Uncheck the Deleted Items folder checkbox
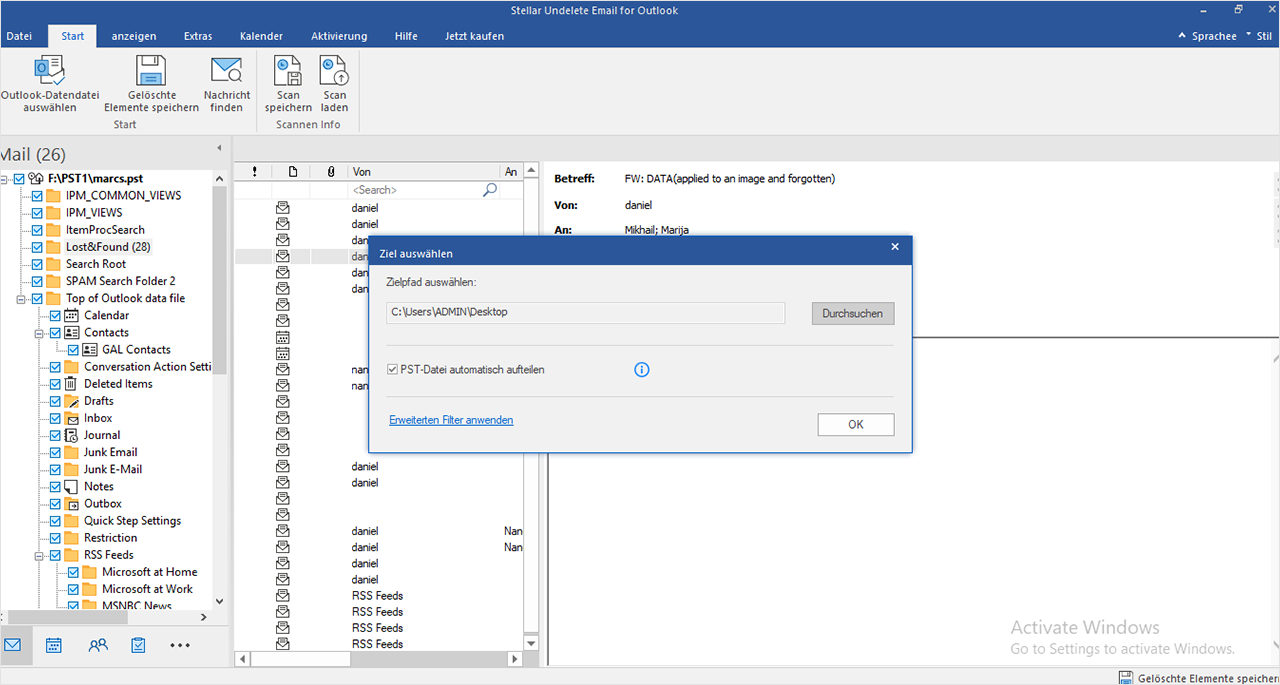 coord(55,384)
